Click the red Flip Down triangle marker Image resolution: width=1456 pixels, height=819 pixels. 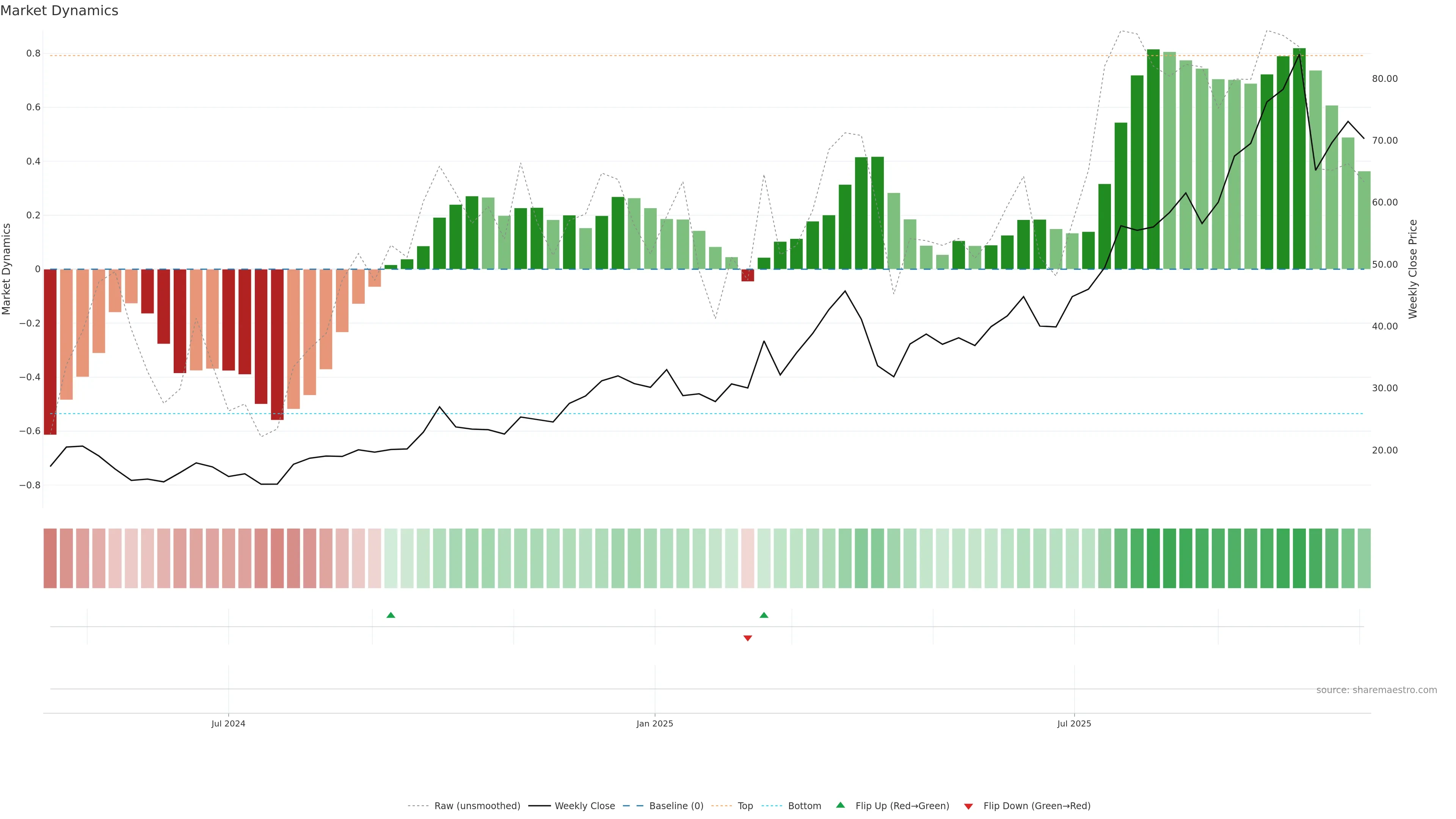[x=747, y=638]
